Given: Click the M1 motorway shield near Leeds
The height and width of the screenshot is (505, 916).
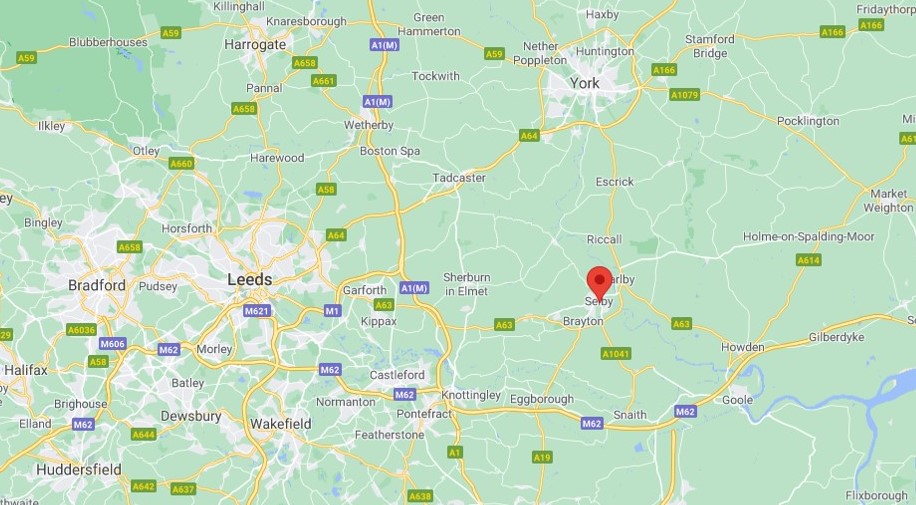Looking at the screenshot, I should coord(332,311).
